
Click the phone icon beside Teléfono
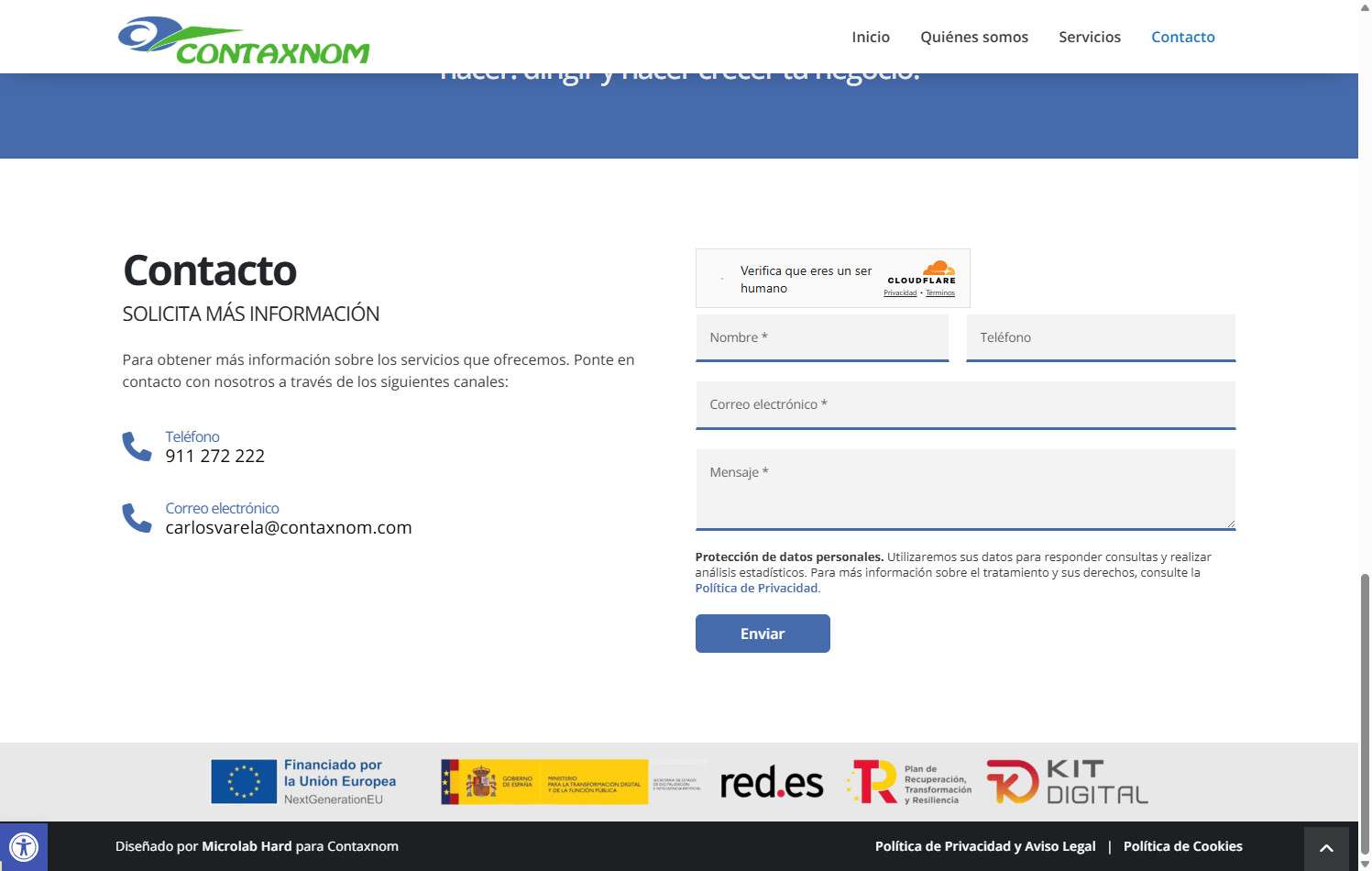click(x=137, y=447)
